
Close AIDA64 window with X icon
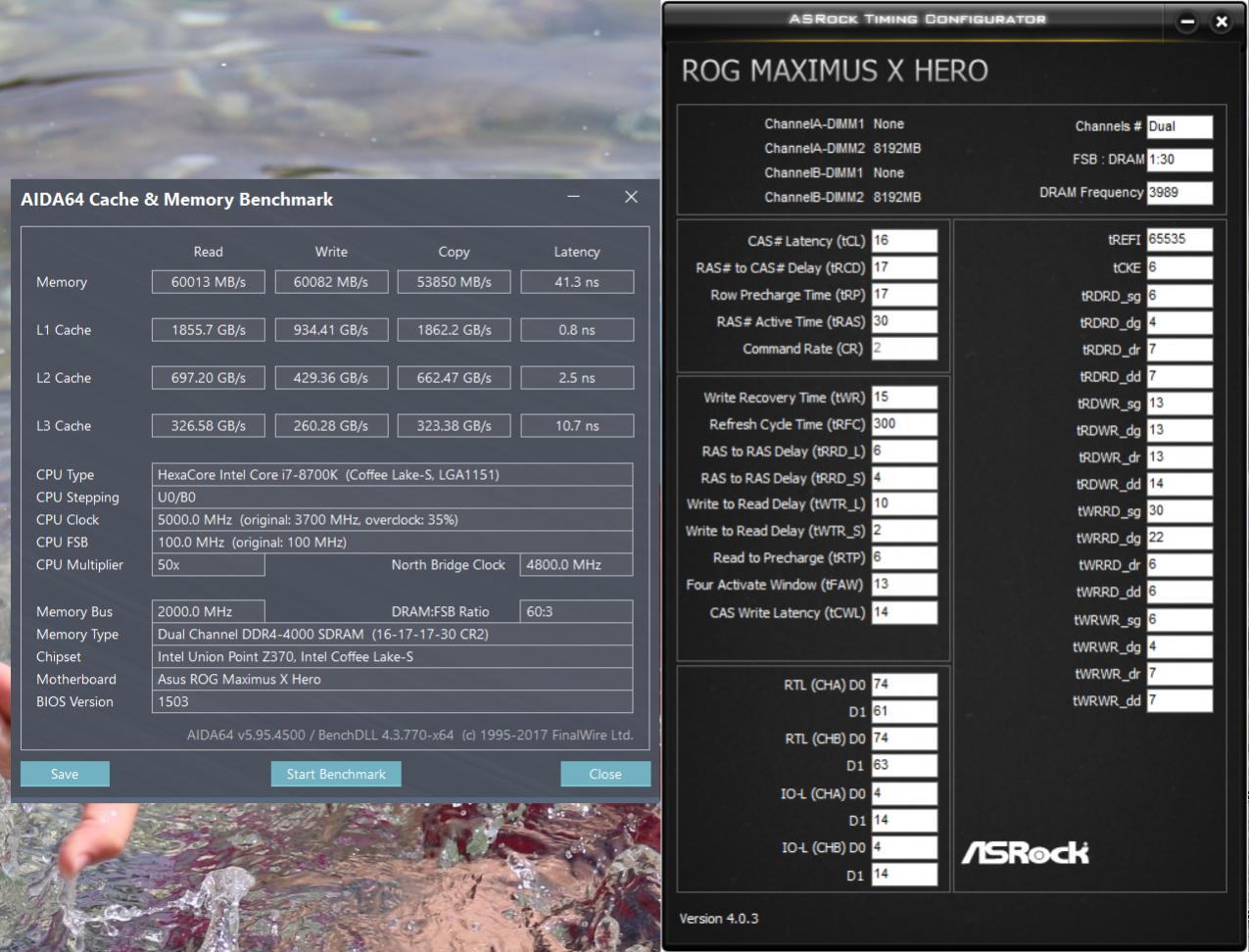[x=631, y=197]
